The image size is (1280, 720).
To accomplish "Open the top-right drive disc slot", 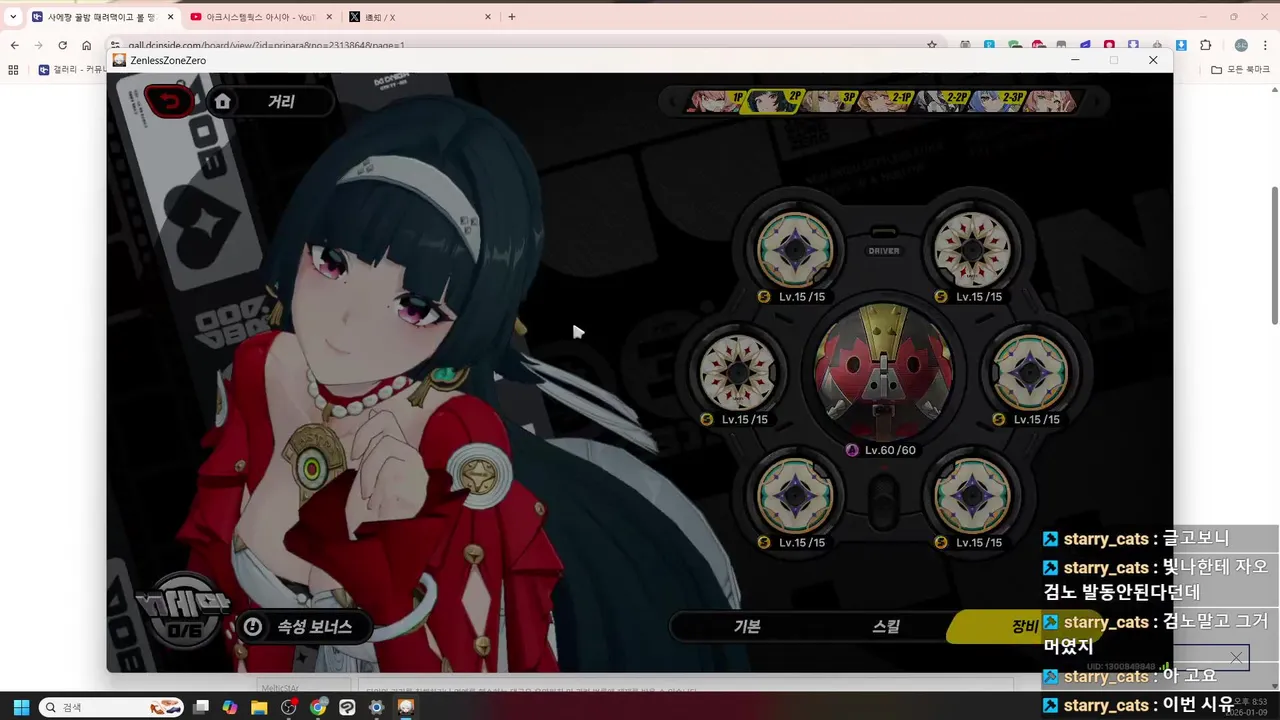I will pos(972,249).
